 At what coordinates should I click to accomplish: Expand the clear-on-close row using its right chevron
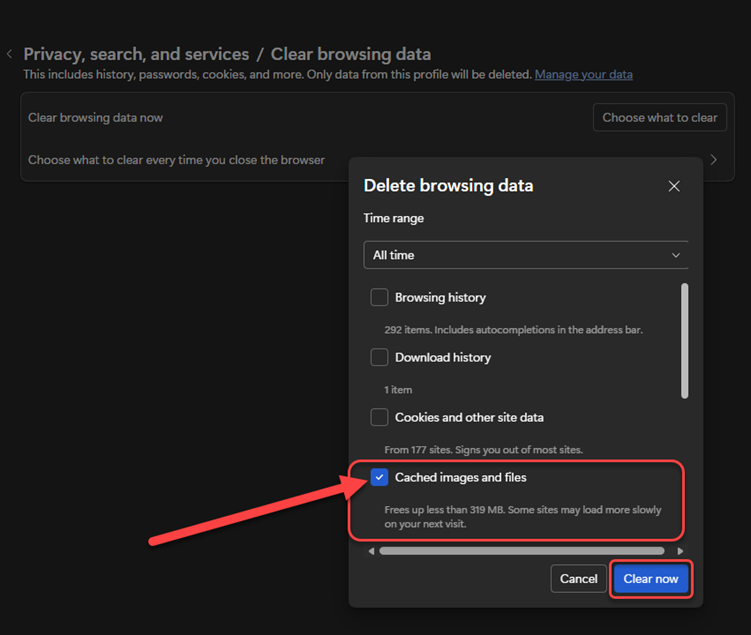pyautogui.click(x=713, y=160)
